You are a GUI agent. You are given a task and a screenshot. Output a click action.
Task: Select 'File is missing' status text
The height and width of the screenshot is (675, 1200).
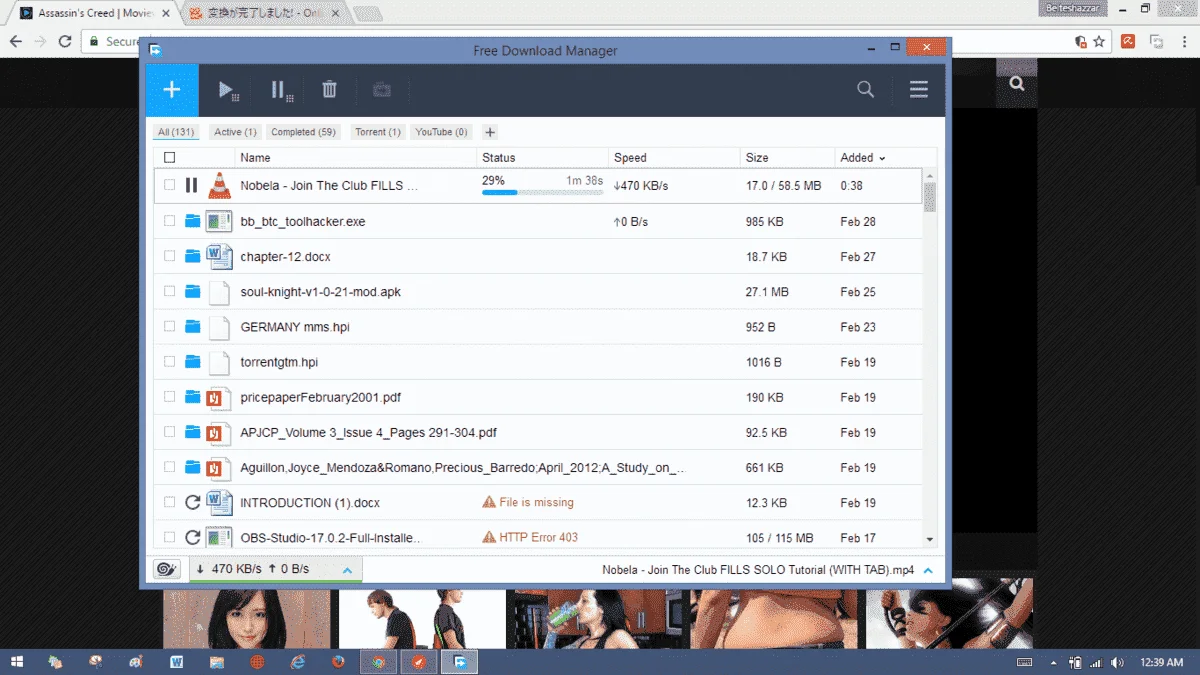coord(536,502)
